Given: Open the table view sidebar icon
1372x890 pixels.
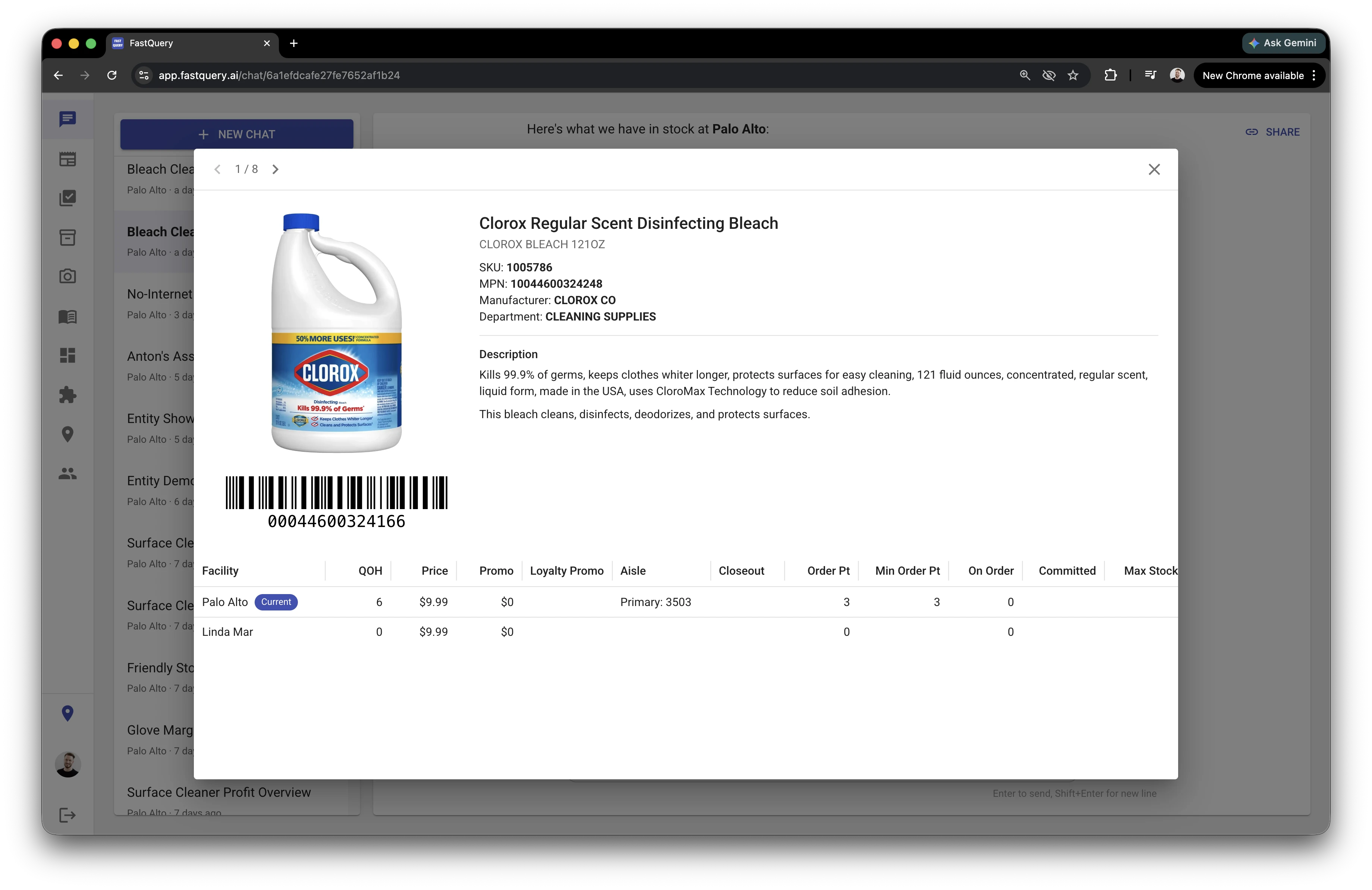Looking at the screenshot, I should coord(67,159).
